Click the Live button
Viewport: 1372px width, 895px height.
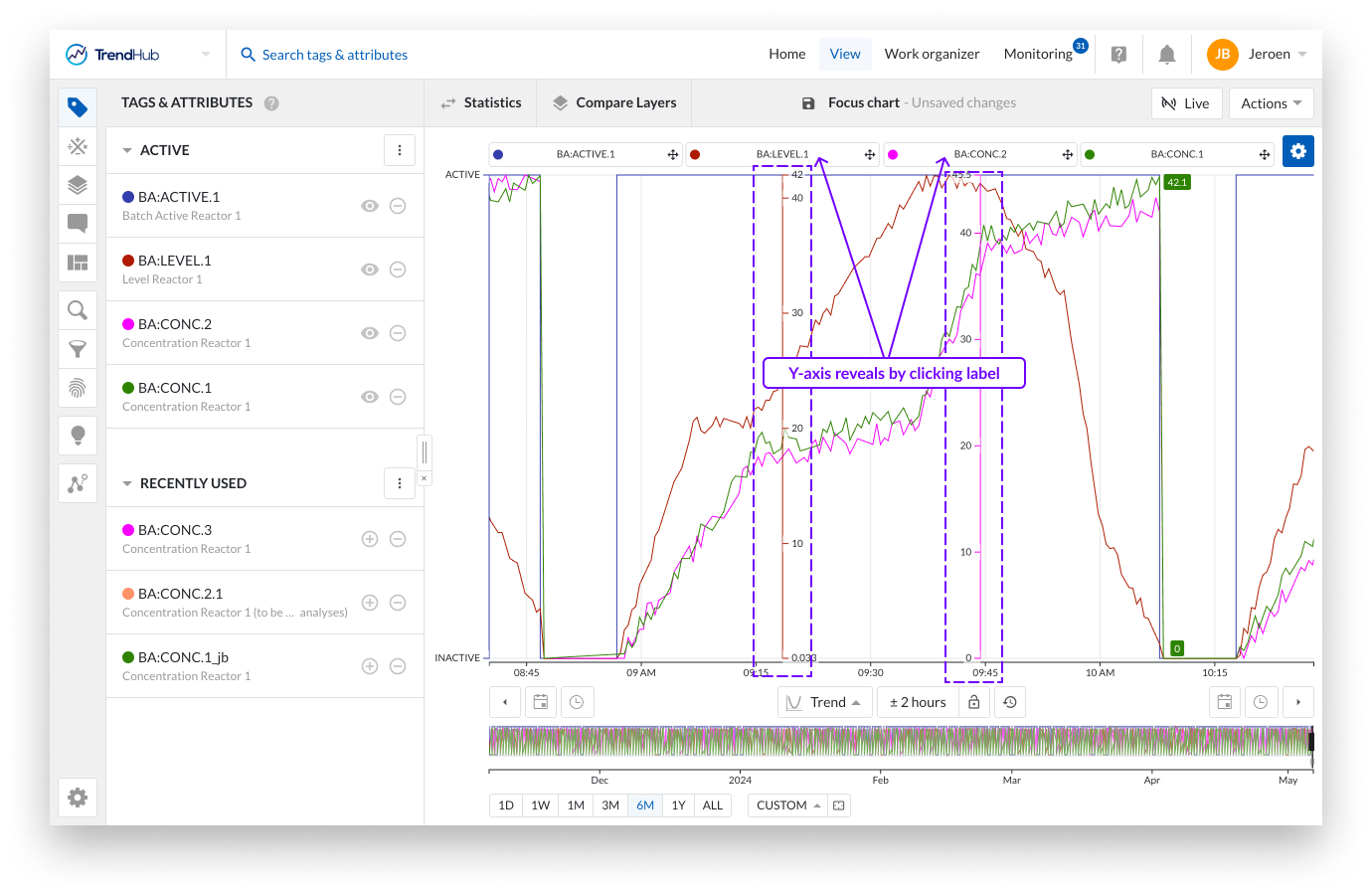point(1186,103)
